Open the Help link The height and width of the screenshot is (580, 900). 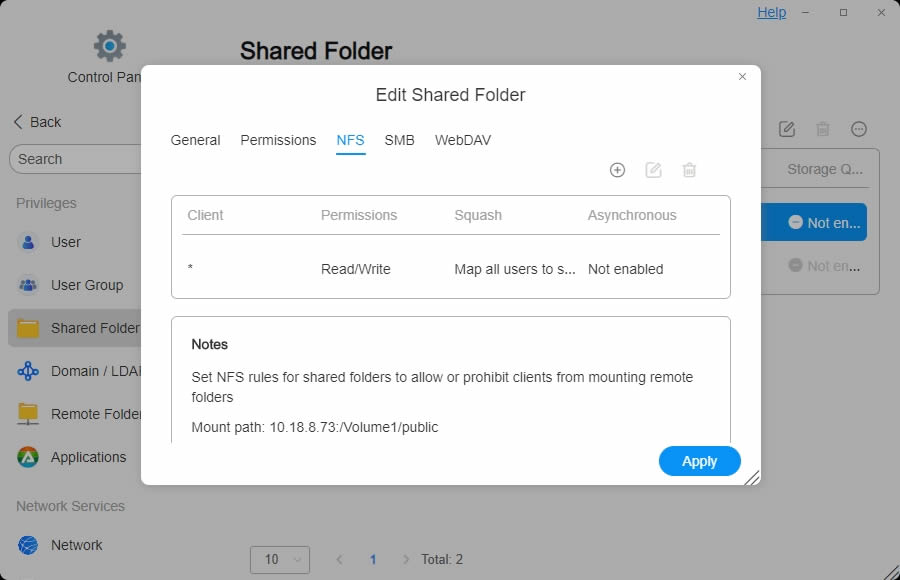click(x=771, y=12)
